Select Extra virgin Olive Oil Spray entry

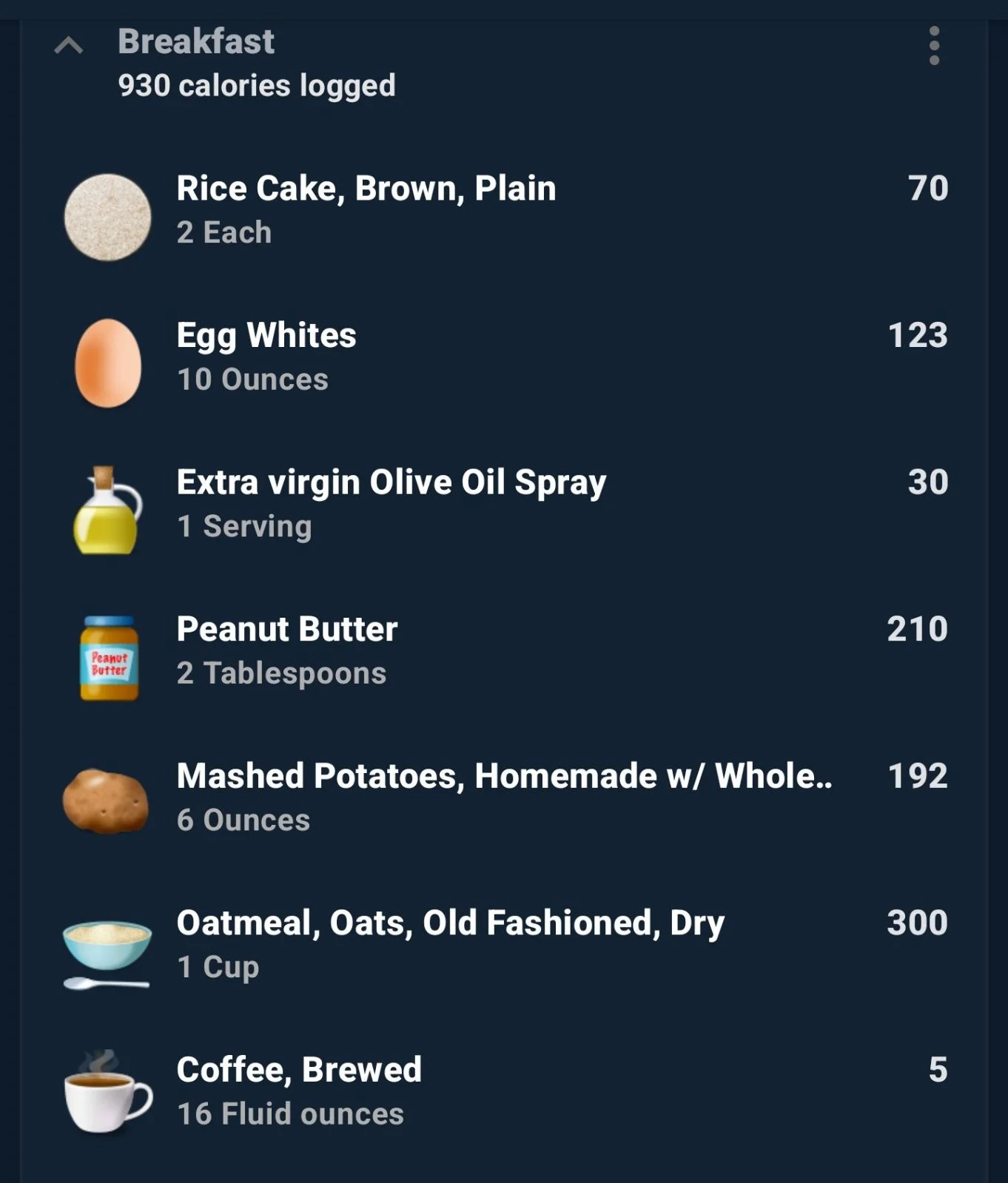tap(504, 504)
